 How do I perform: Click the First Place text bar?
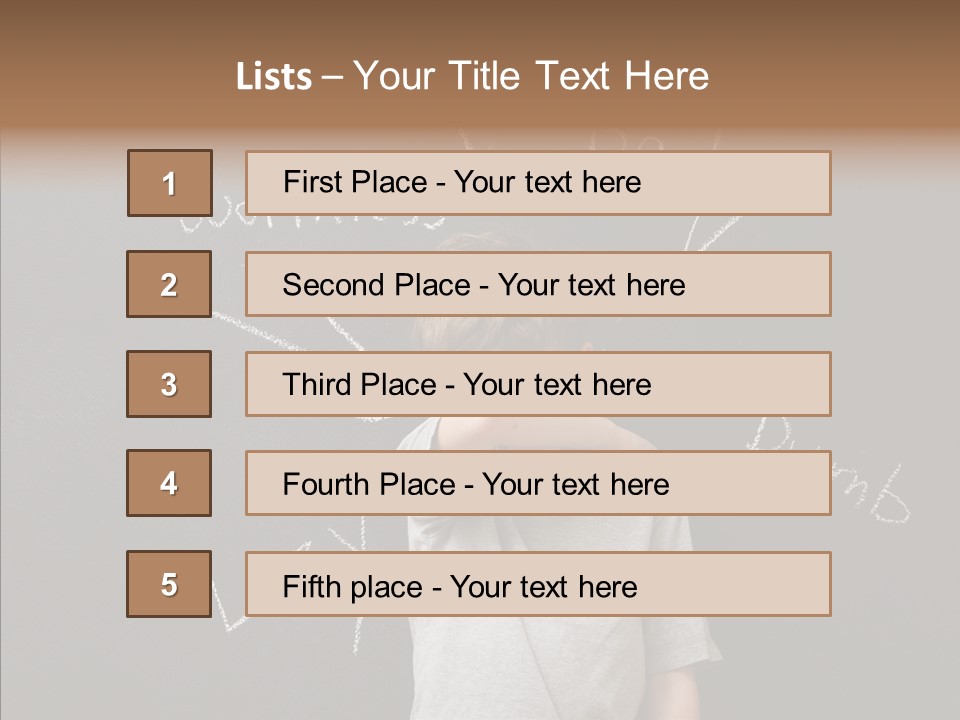(538, 183)
